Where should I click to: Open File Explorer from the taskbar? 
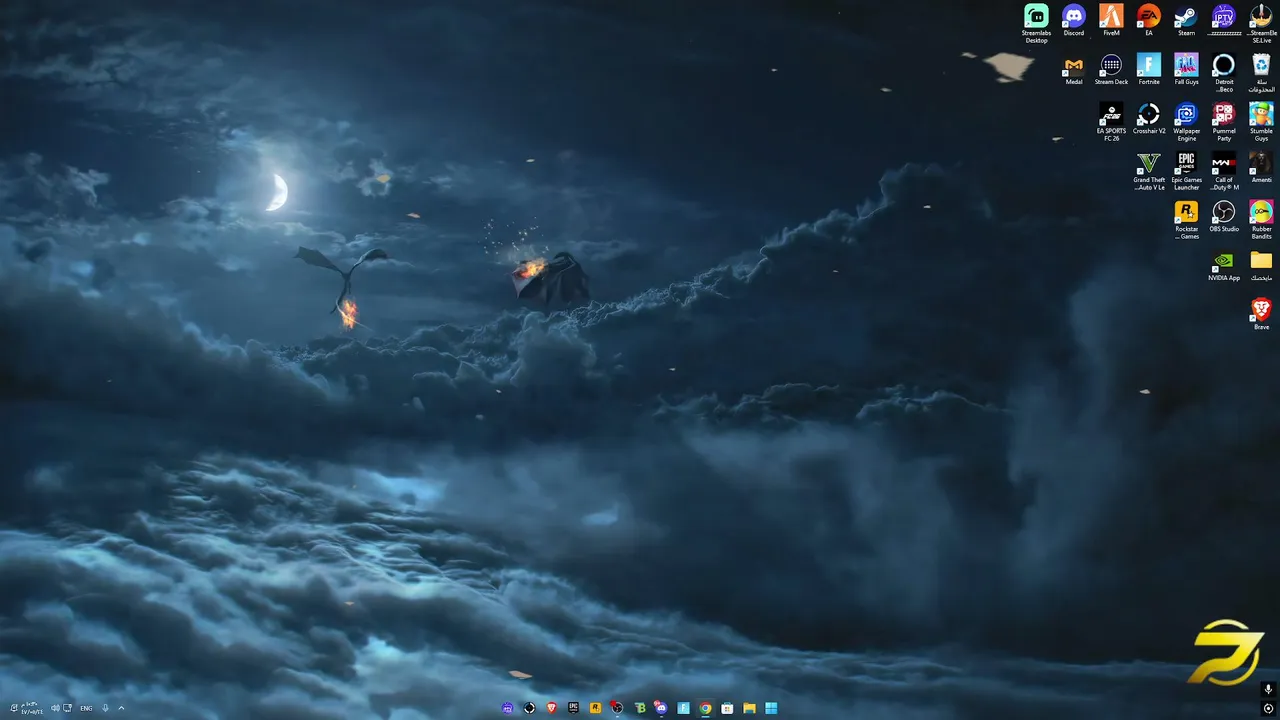click(x=749, y=708)
